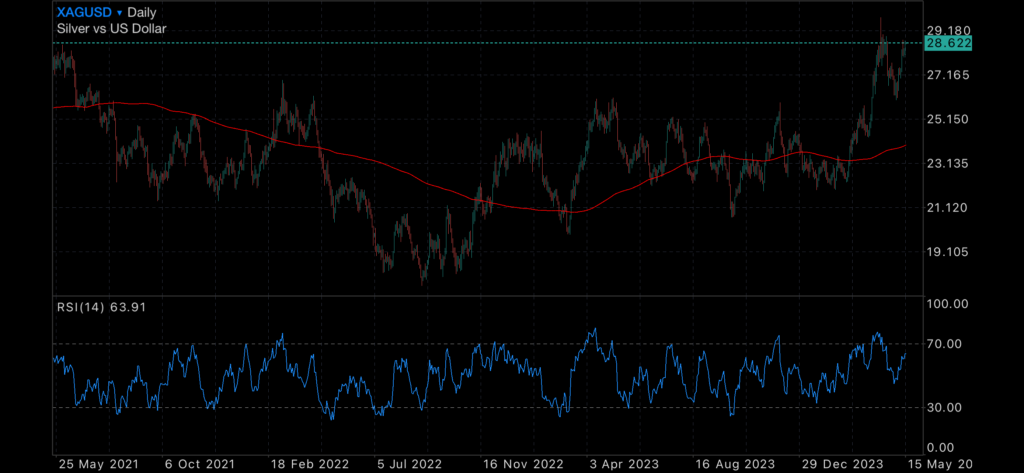The image size is (1024, 473).
Task: Click the current price tag 28.622
Action: [x=949, y=43]
